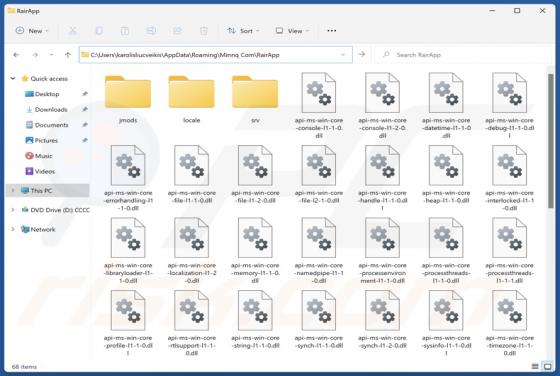Click the Search RairApp field

click(x=465, y=55)
